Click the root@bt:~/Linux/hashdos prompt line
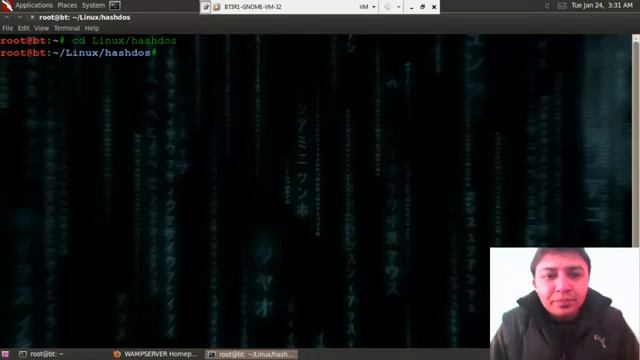 click(x=78, y=53)
